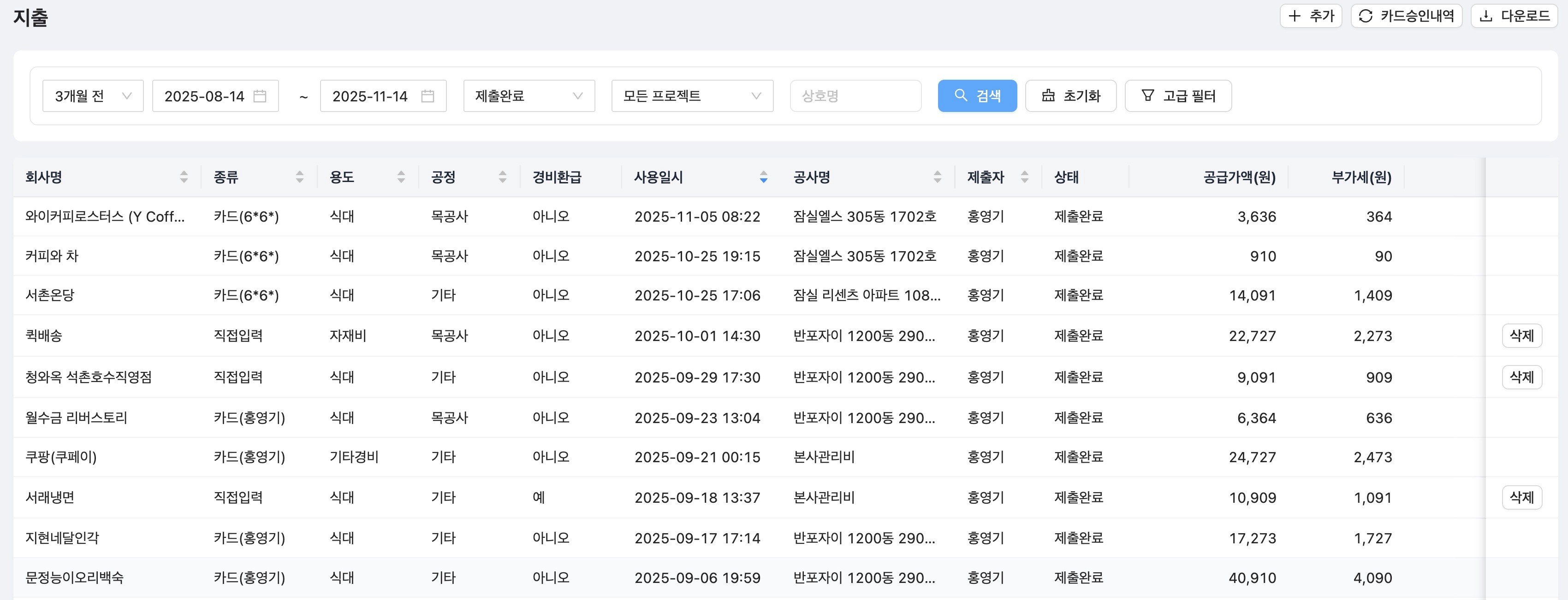Screen dimensions: 1568x600
Task: Open the 고급 필터 advanced filter
Action: [1178, 96]
